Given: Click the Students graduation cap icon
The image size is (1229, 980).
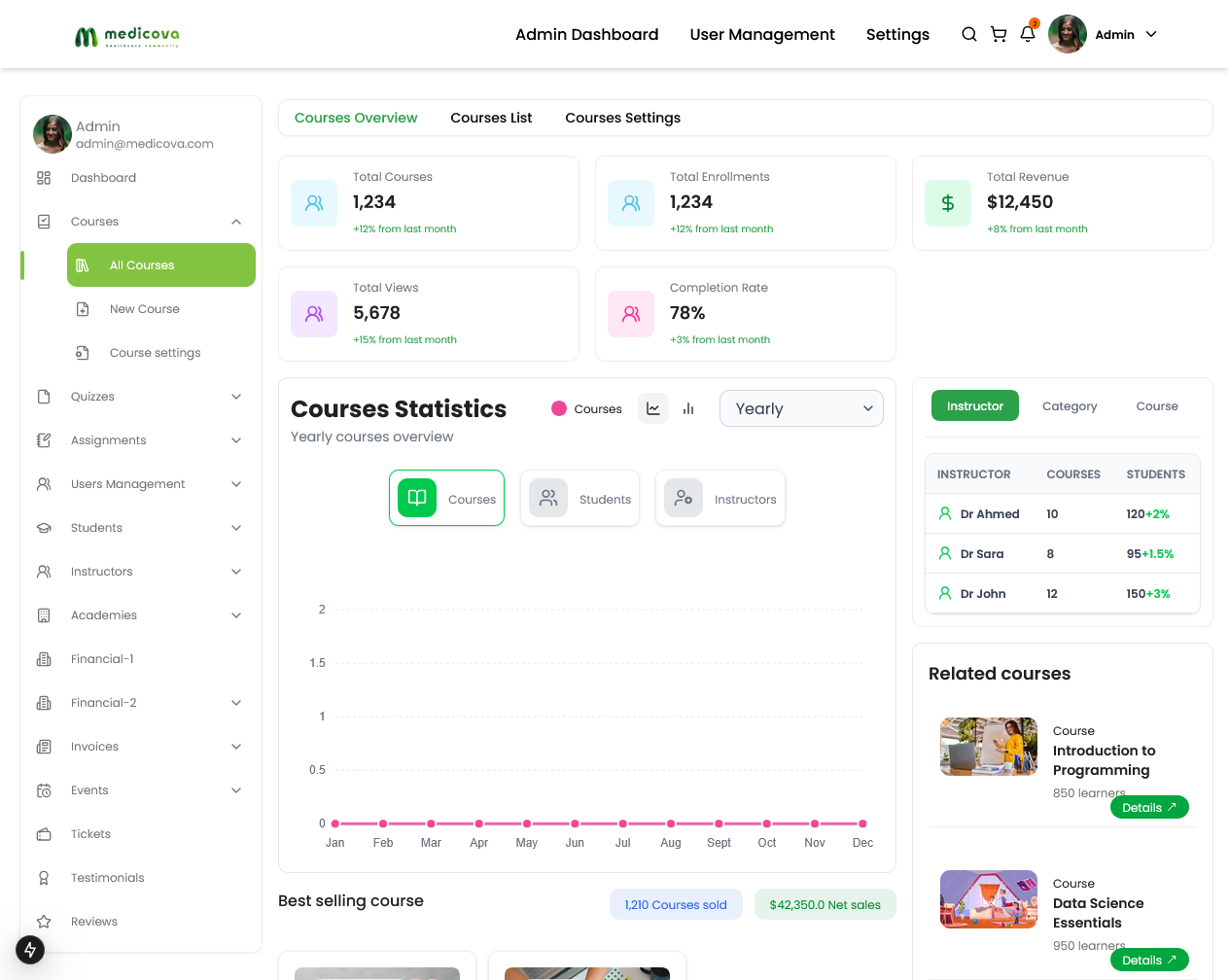Looking at the screenshot, I should coord(44,528).
